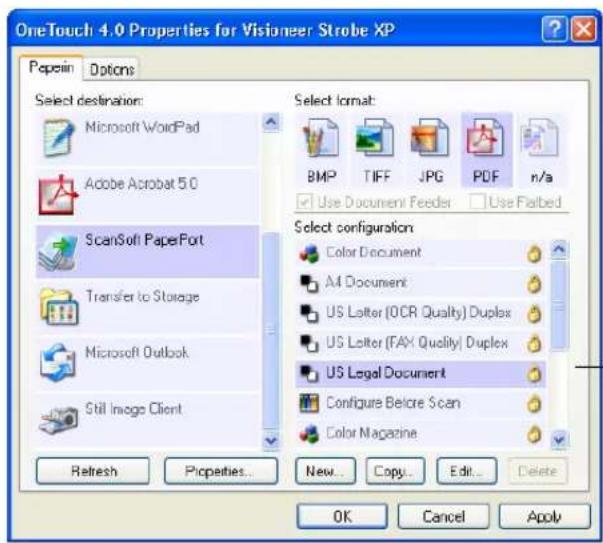Click the Color Magazine configuration icon
This screenshot has width=603, height=543.
click(310, 434)
